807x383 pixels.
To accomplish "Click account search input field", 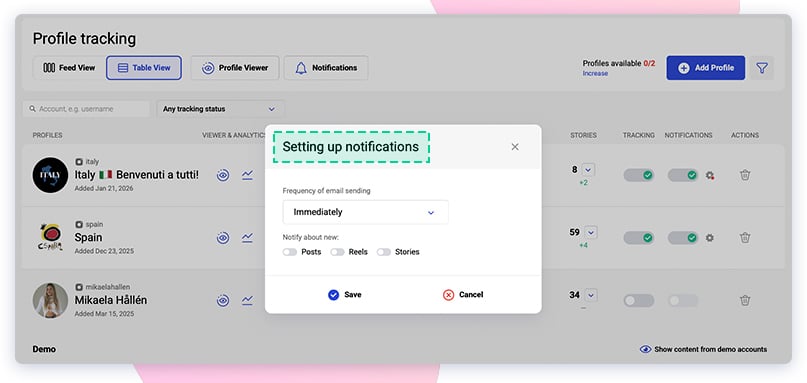I will pyautogui.click(x=86, y=109).
